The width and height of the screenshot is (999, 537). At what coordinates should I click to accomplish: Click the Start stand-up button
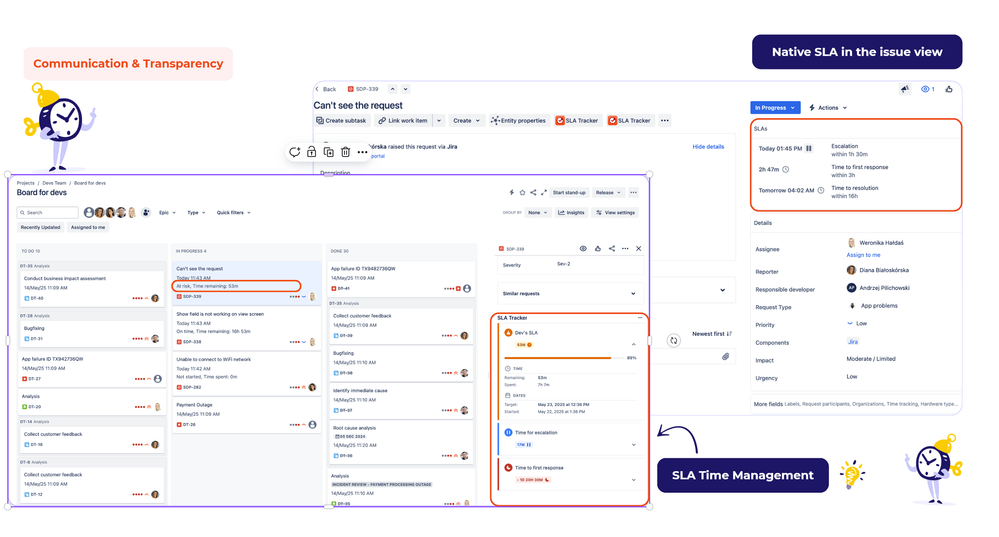[569, 192]
